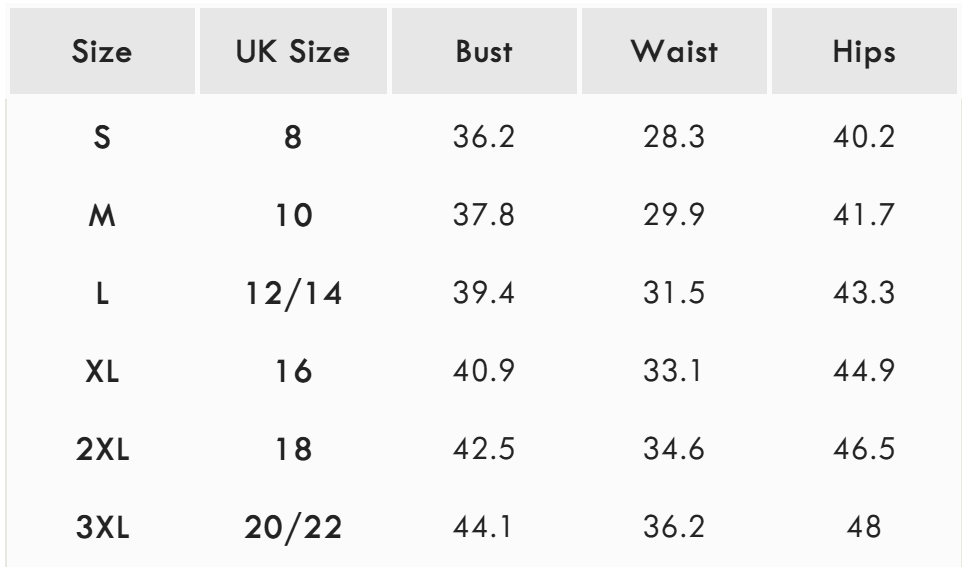Viewport: 969px width, 577px height.
Task: Click hips value 48
Action: click(x=866, y=529)
